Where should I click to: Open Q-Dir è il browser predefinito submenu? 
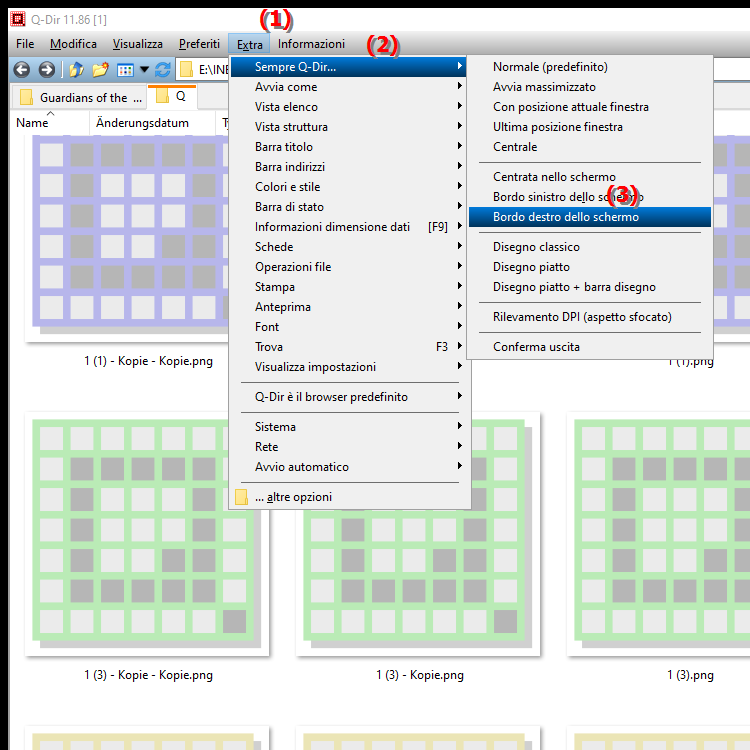point(349,397)
